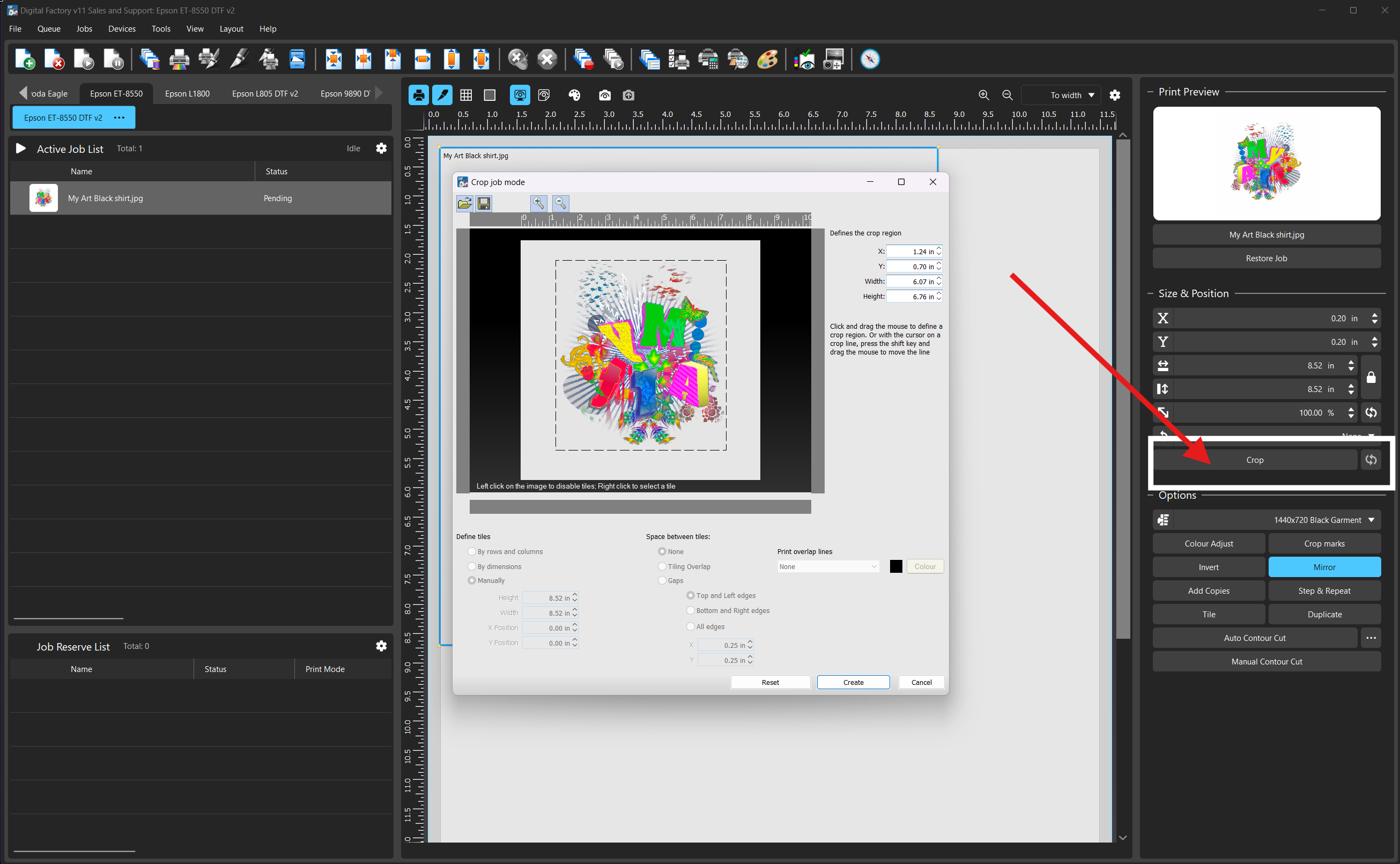The height and width of the screenshot is (864, 1400).
Task: Select None for space between tiles
Action: point(662,551)
